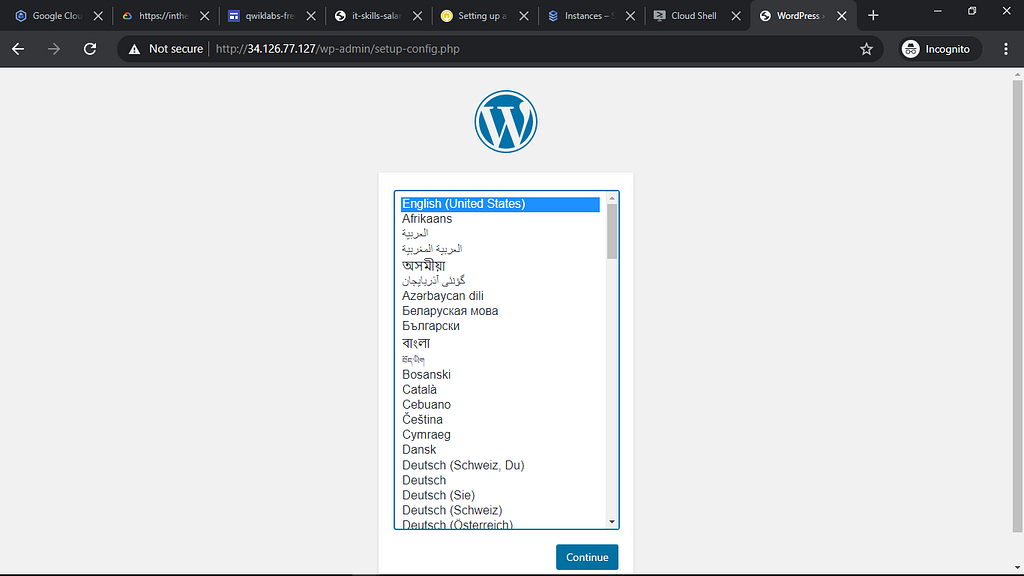Click the browser forward arrow

[x=54, y=49]
